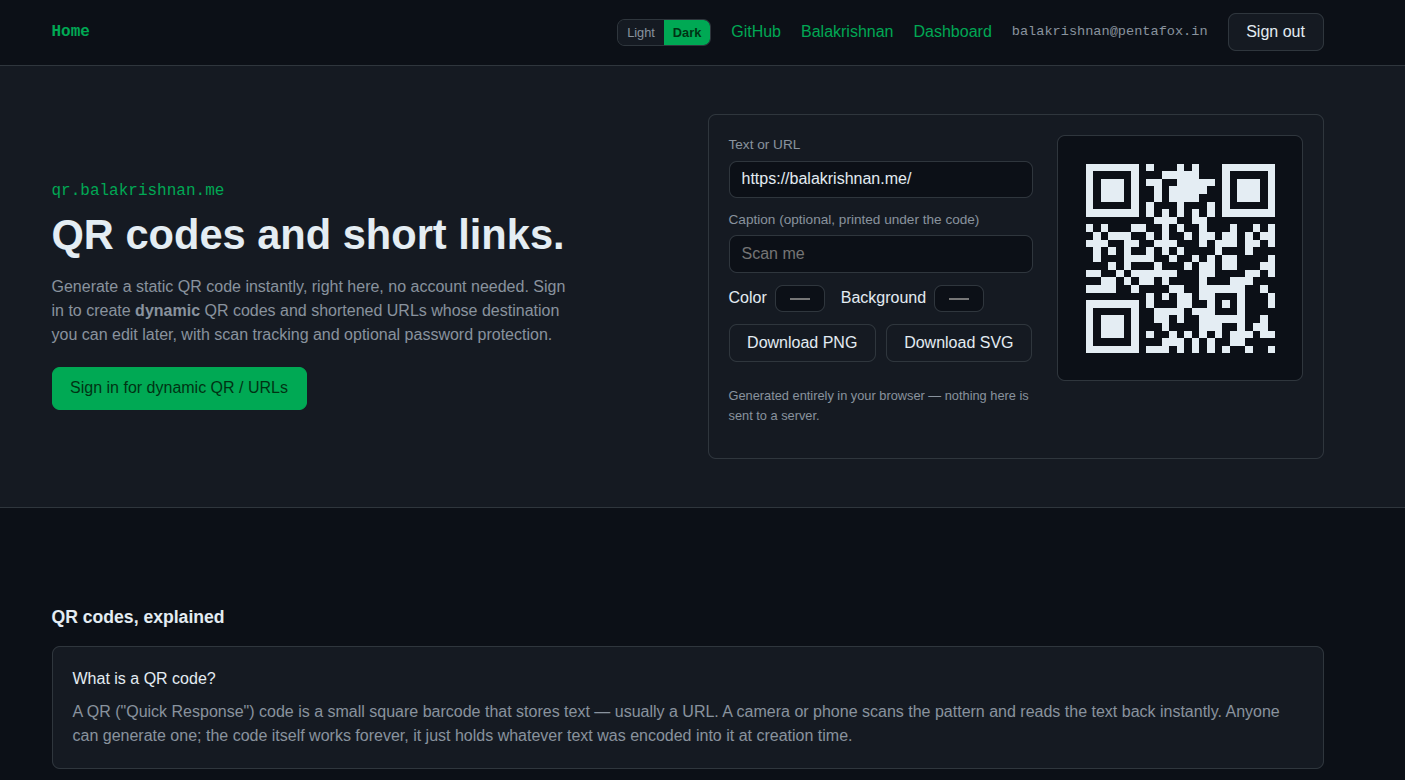Click the Sign out button
1405x780 pixels.
pyautogui.click(x=1275, y=32)
